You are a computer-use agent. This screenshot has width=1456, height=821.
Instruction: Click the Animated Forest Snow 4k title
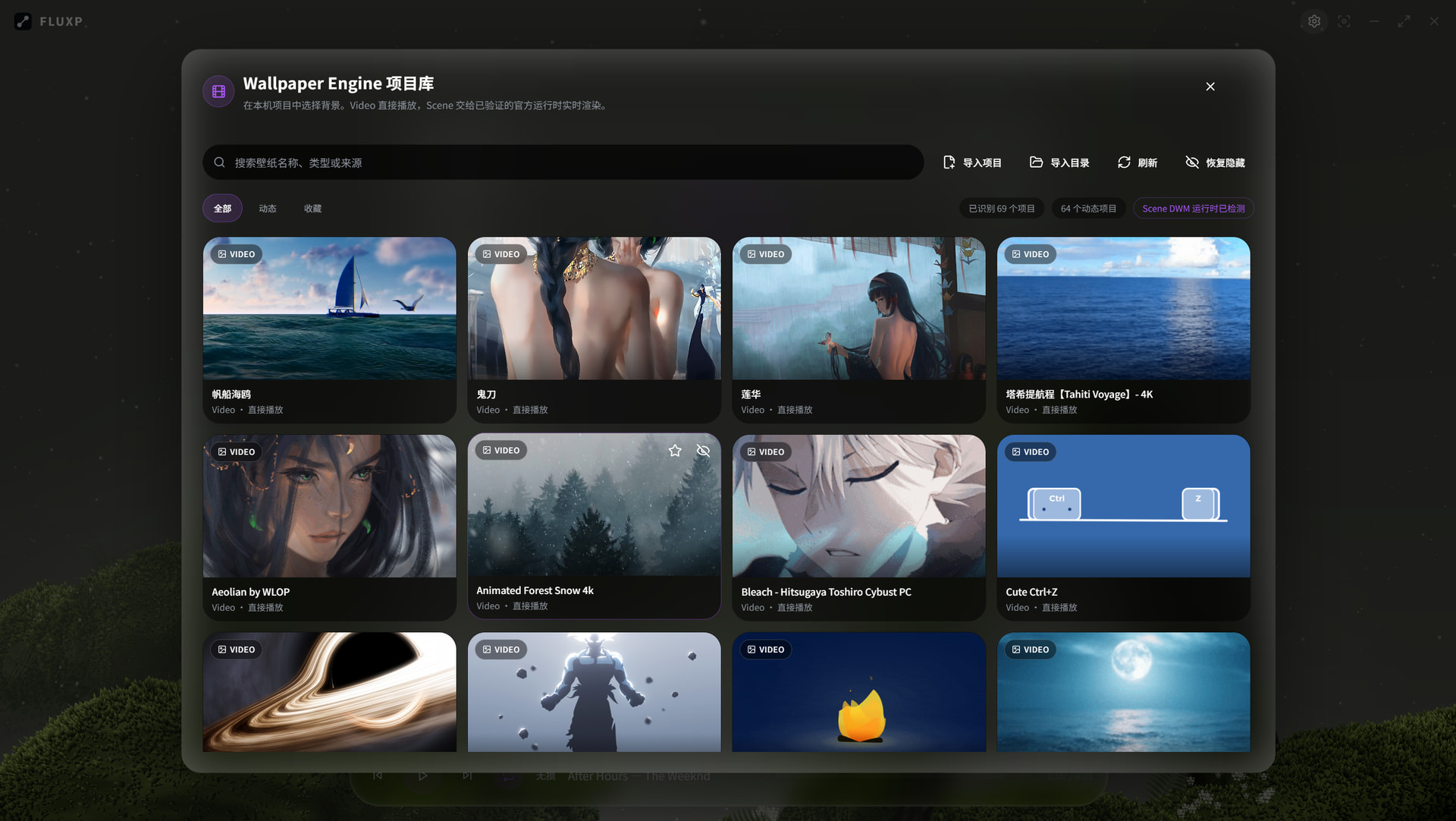click(x=535, y=590)
